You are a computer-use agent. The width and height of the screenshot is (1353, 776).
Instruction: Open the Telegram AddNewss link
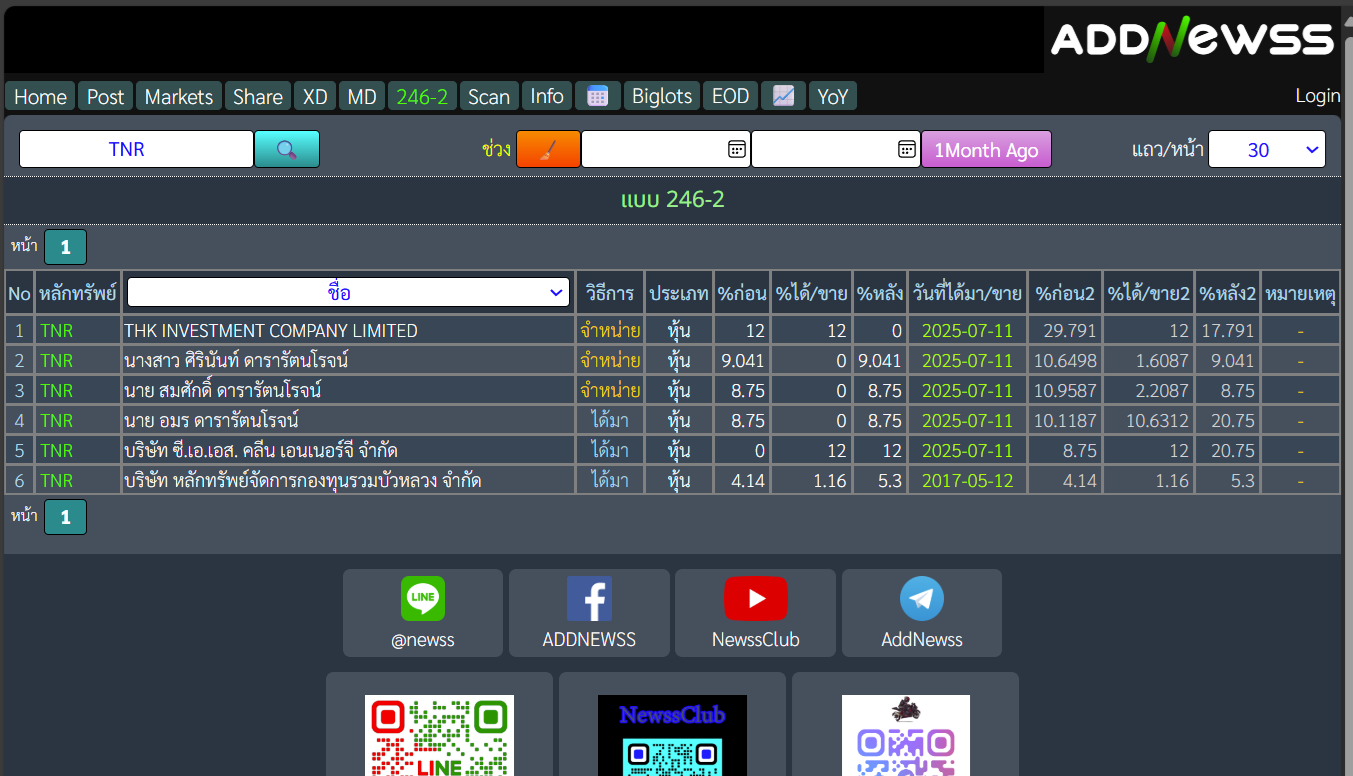click(922, 613)
